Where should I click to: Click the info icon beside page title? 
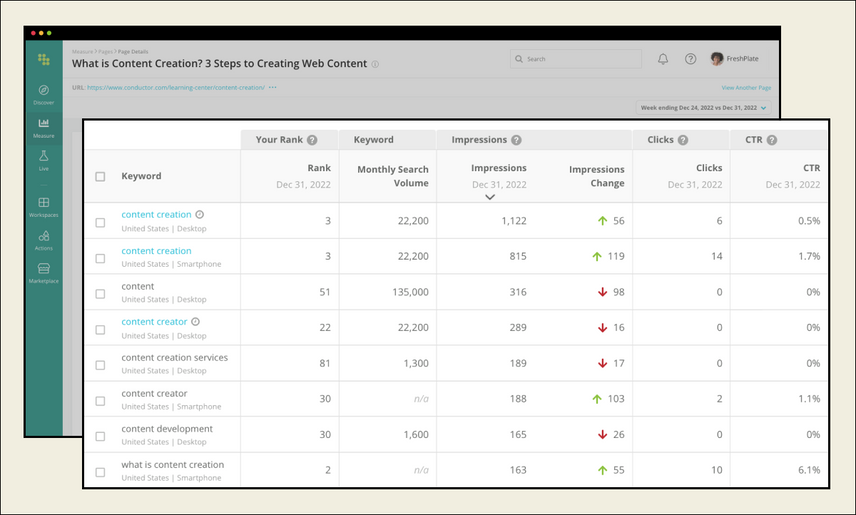pyautogui.click(x=375, y=64)
